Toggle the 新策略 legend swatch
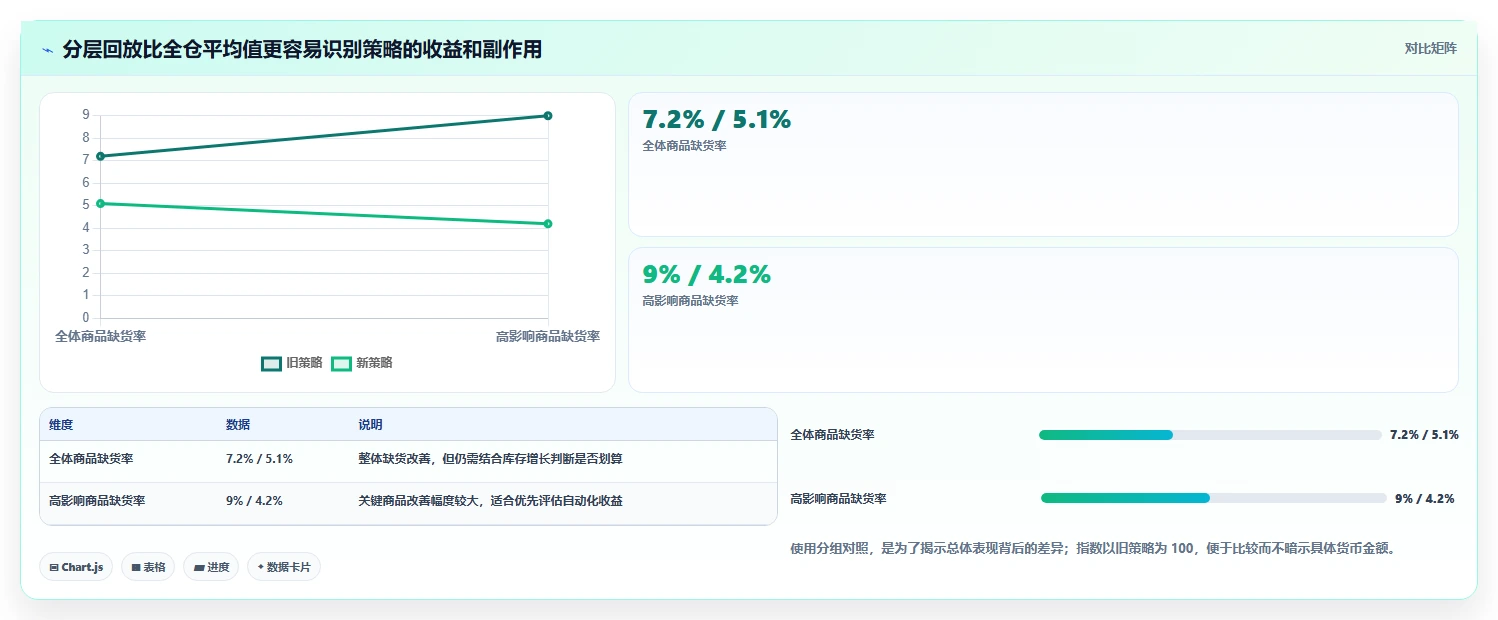This screenshot has width=1498, height=620. (341, 363)
